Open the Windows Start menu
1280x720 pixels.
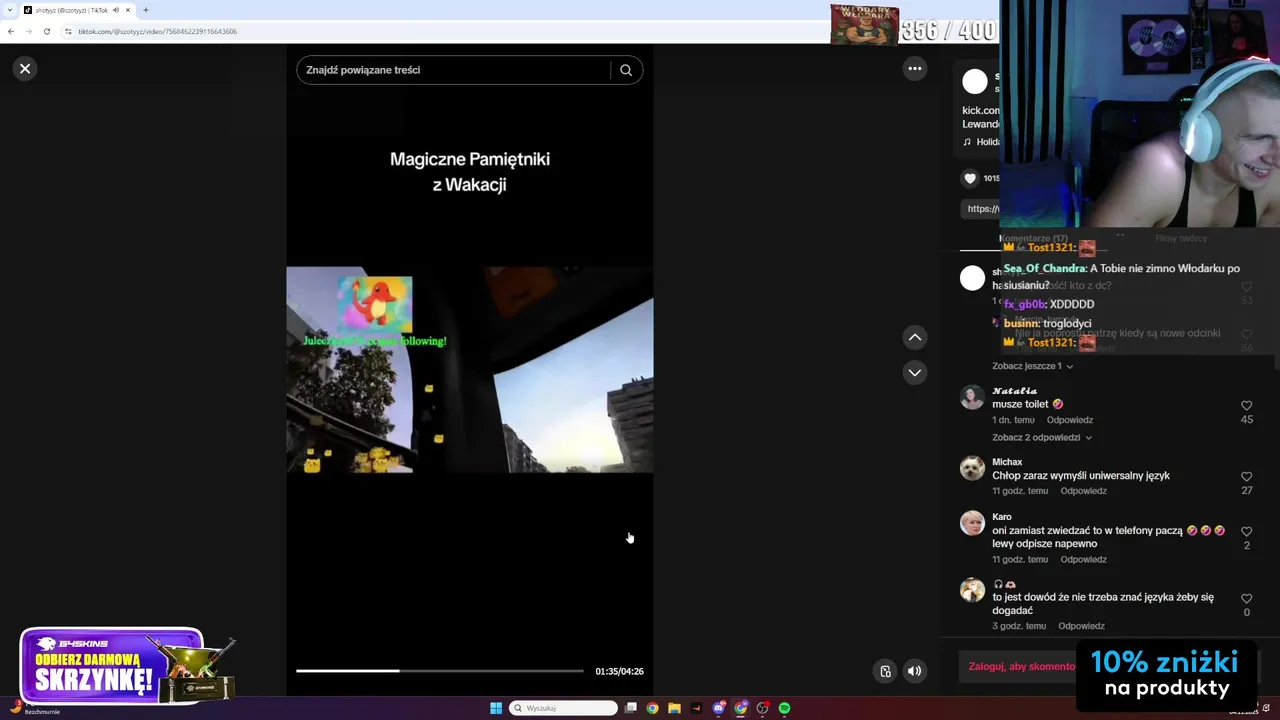(496, 708)
